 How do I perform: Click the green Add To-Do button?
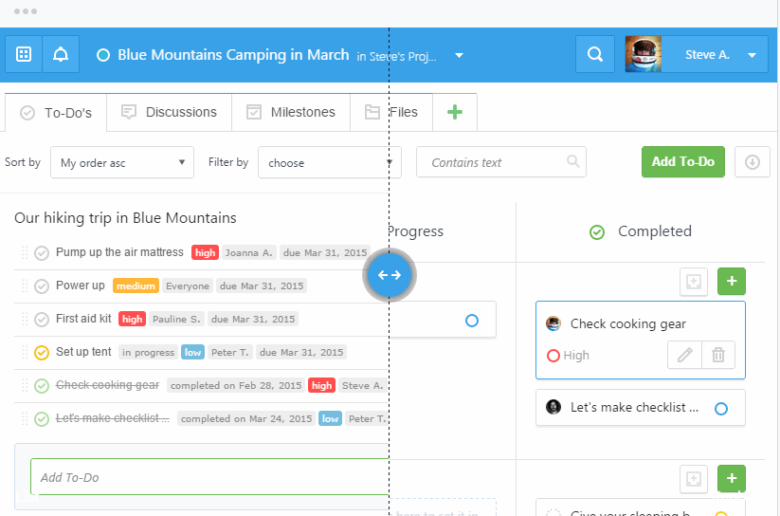[x=683, y=162]
